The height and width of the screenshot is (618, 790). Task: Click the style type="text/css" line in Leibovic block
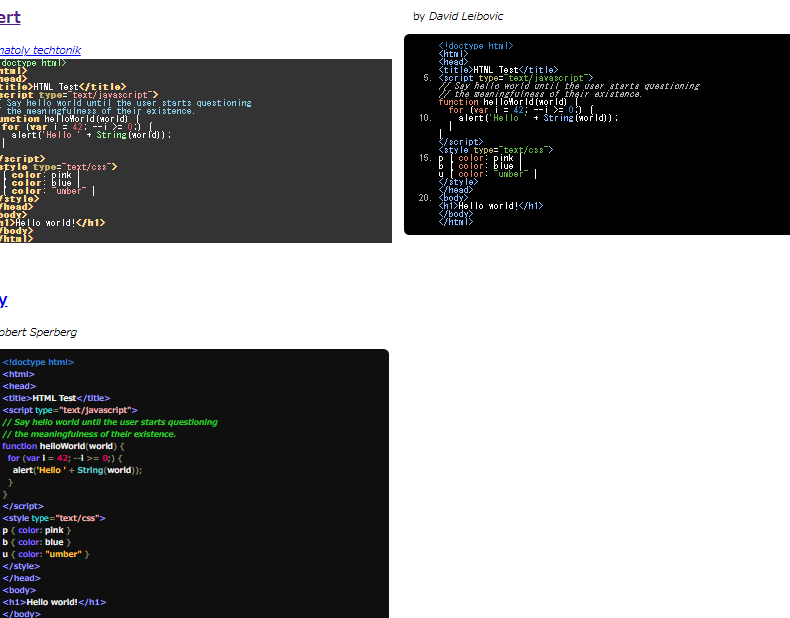pyautogui.click(x=496, y=150)
